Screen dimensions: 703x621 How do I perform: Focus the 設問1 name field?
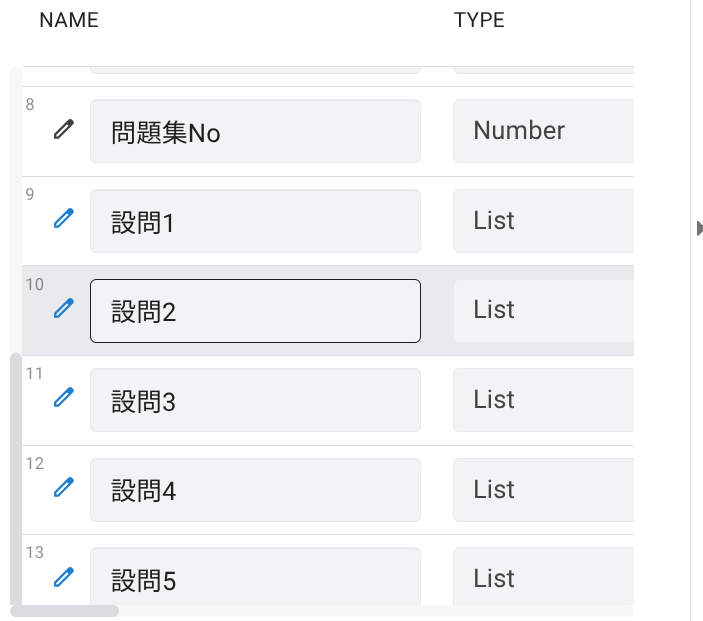click(x=255, y=221)
